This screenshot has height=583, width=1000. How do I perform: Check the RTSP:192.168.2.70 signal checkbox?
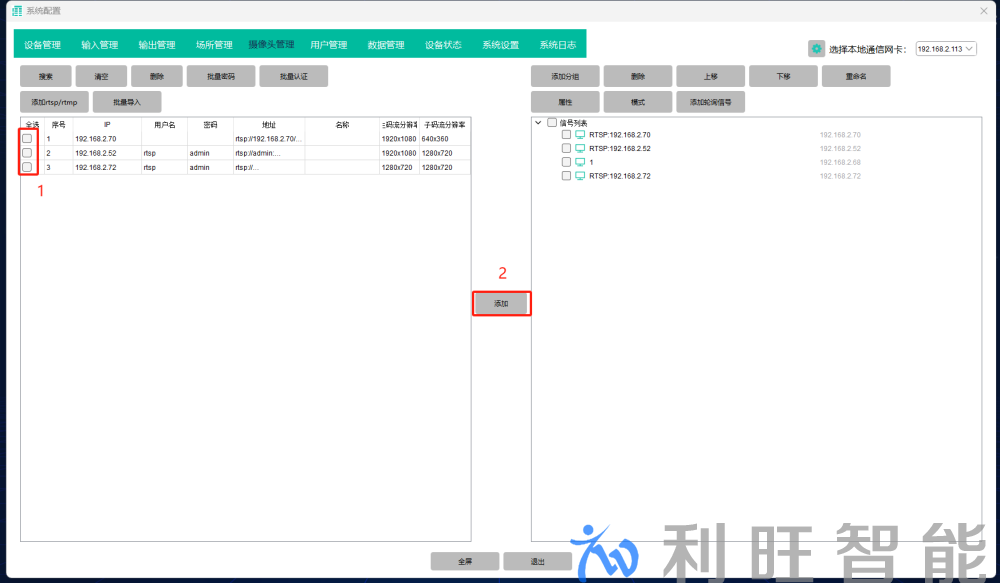(x=566, y=135)
